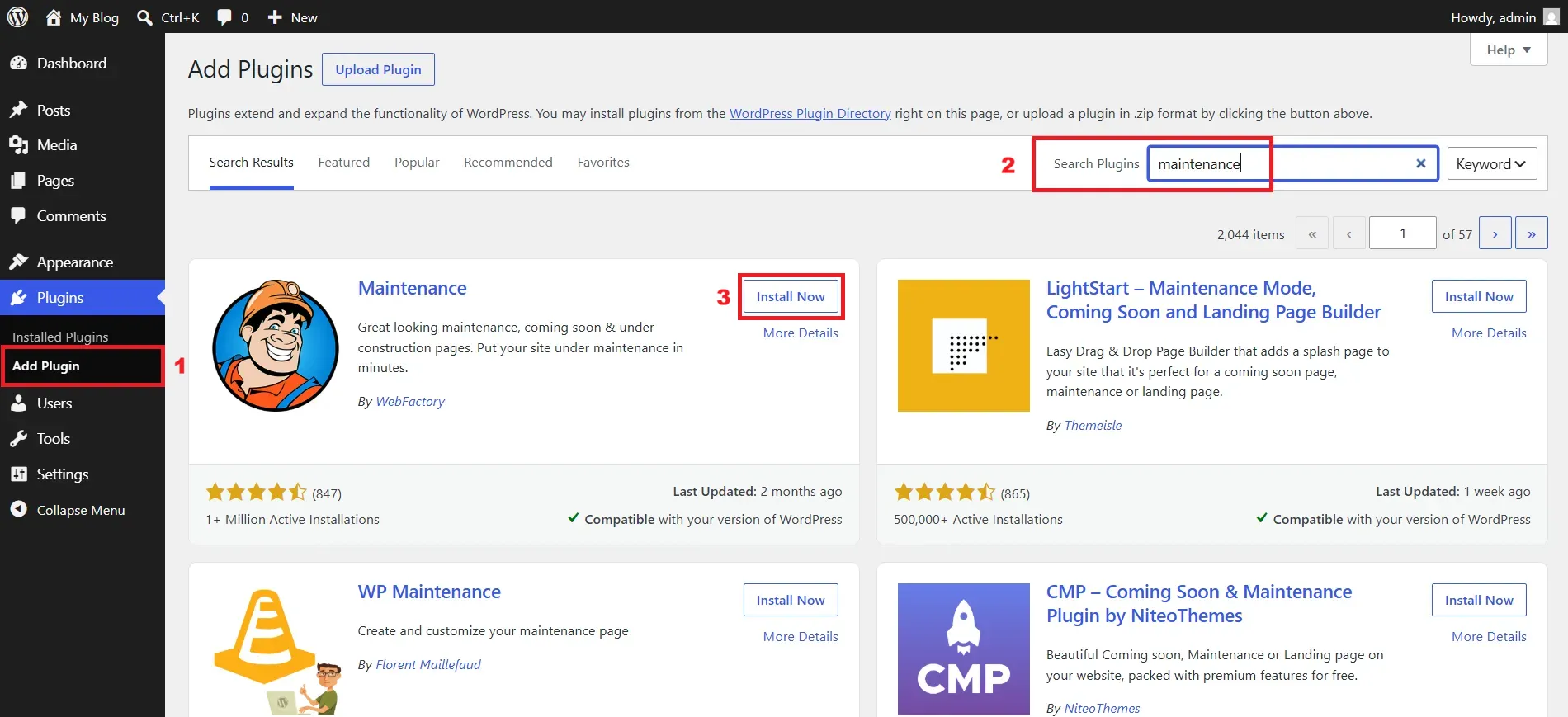Click the Dashboard gauge icon
The image size is (1568, 717).
(18, 64)
